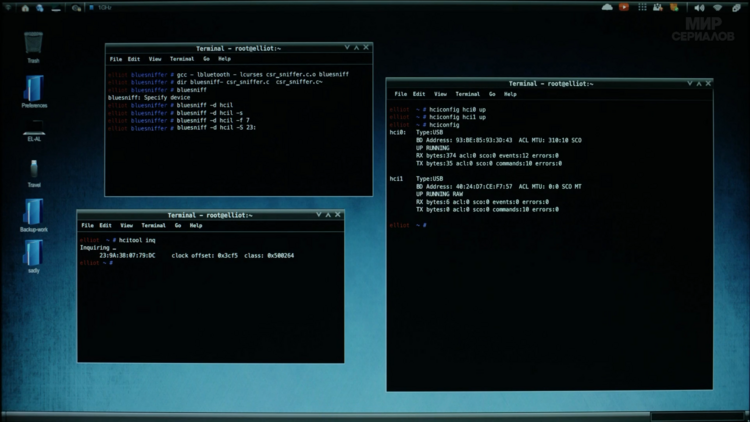Open Terminal menu in hciconfig terminal

click(x=468, y=94)
